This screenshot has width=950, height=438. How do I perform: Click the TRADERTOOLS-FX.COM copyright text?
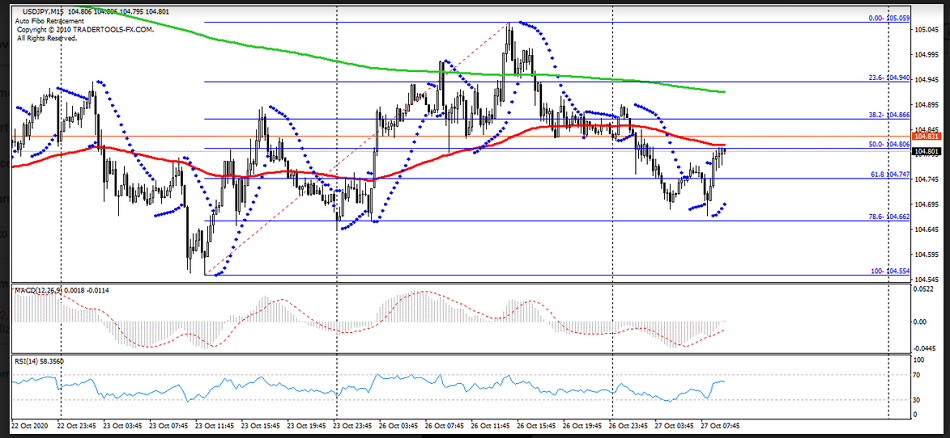(85, 30)
